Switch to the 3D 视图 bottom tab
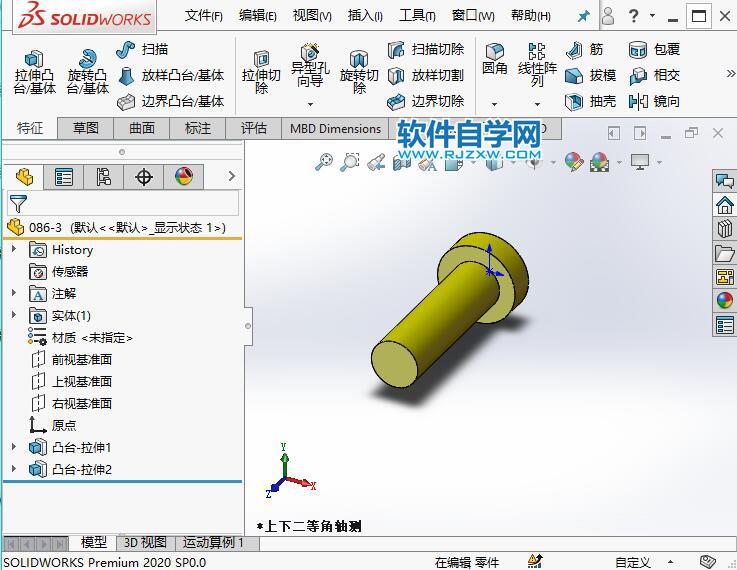The image size is (737, 570). (x=145, y=543)
